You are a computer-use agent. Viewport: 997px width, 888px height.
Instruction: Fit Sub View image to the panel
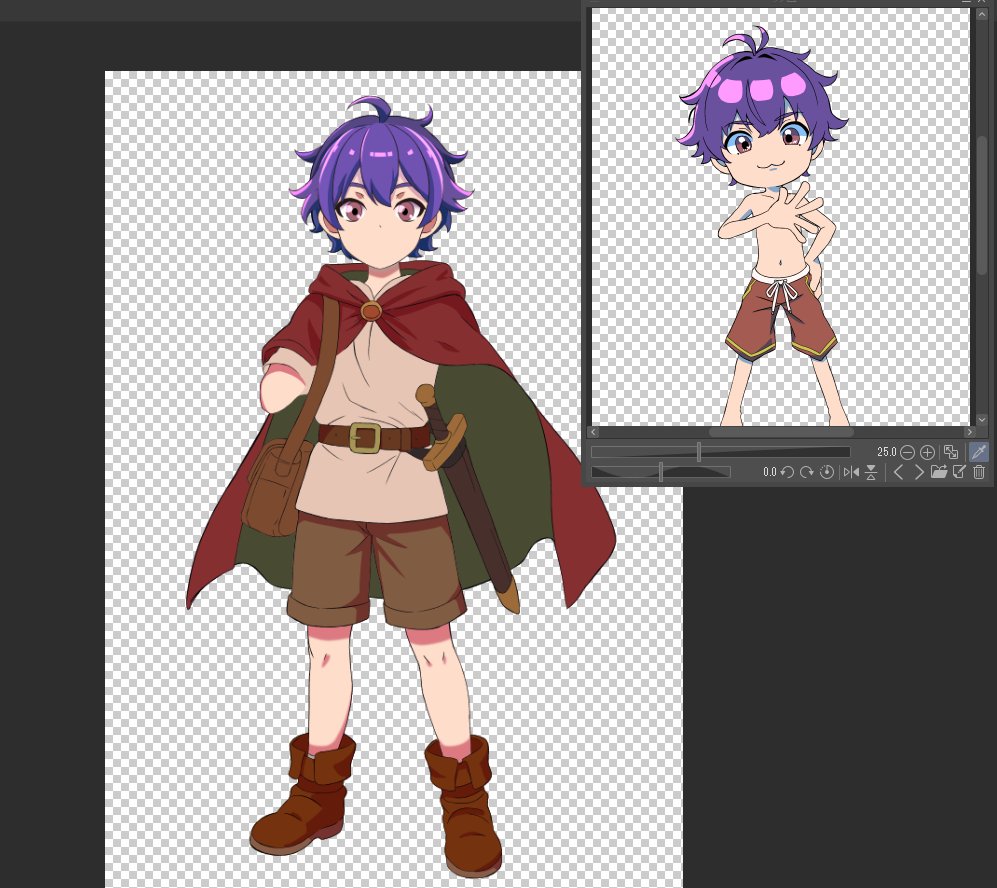coord(951,452)
